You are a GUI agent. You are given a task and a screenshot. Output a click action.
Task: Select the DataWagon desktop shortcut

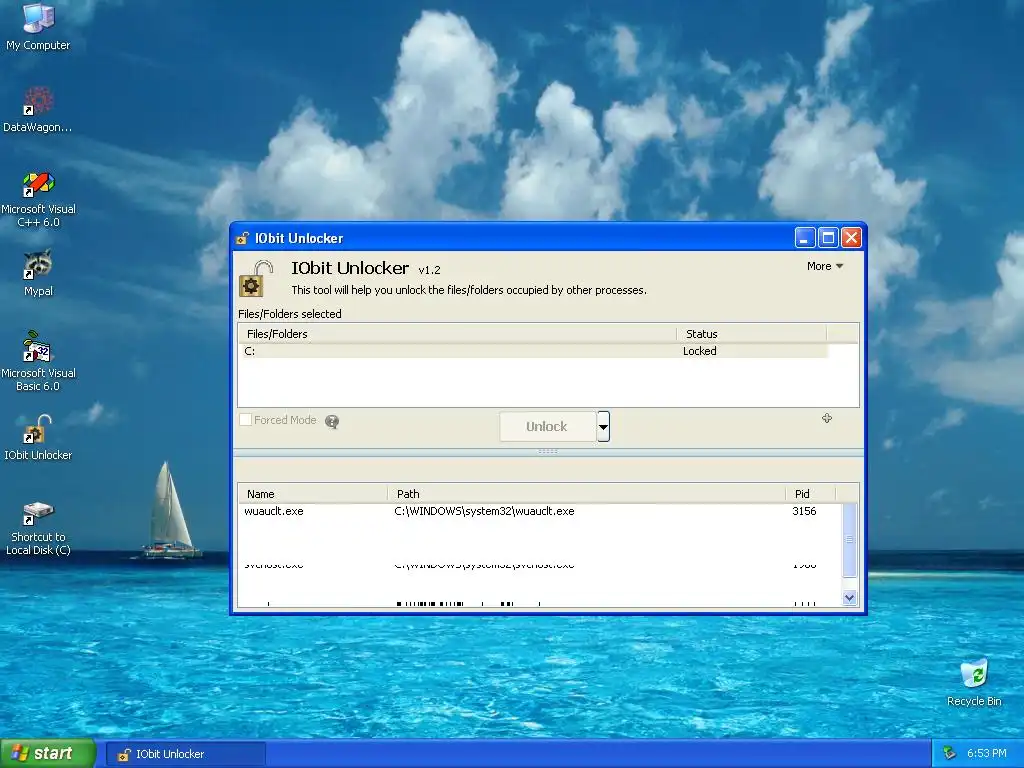click(38, 109)
